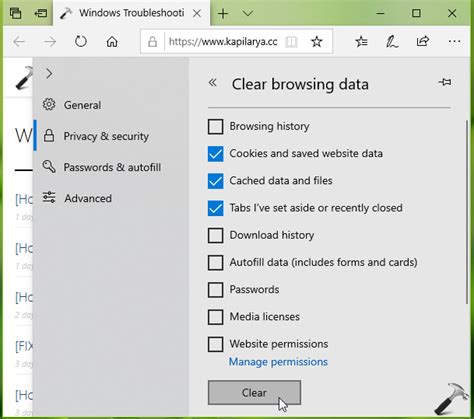Add notes with the pen icon
474x419 pixels.
pyautogui.click(x=392, y=42)
